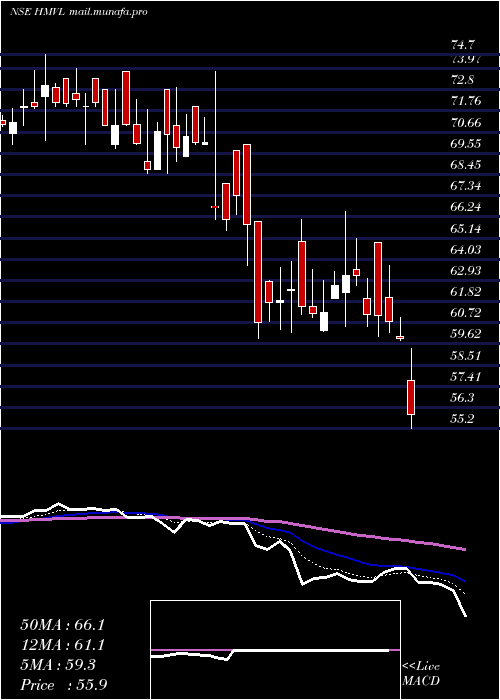
Task: Click the '50MA : 66.1' readout
Action: [62, 625]
